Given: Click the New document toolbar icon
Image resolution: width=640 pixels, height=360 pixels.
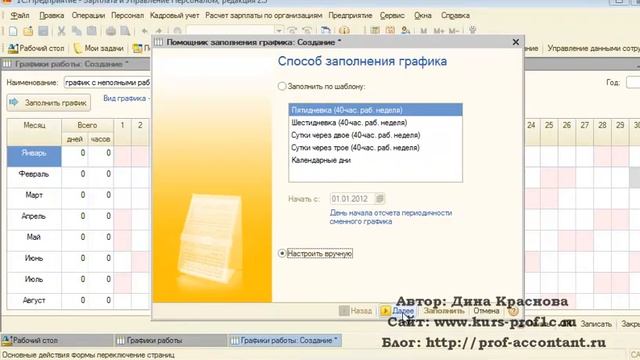Looking at the screenshot, I should pyautogui.click(x=13, y=31).
